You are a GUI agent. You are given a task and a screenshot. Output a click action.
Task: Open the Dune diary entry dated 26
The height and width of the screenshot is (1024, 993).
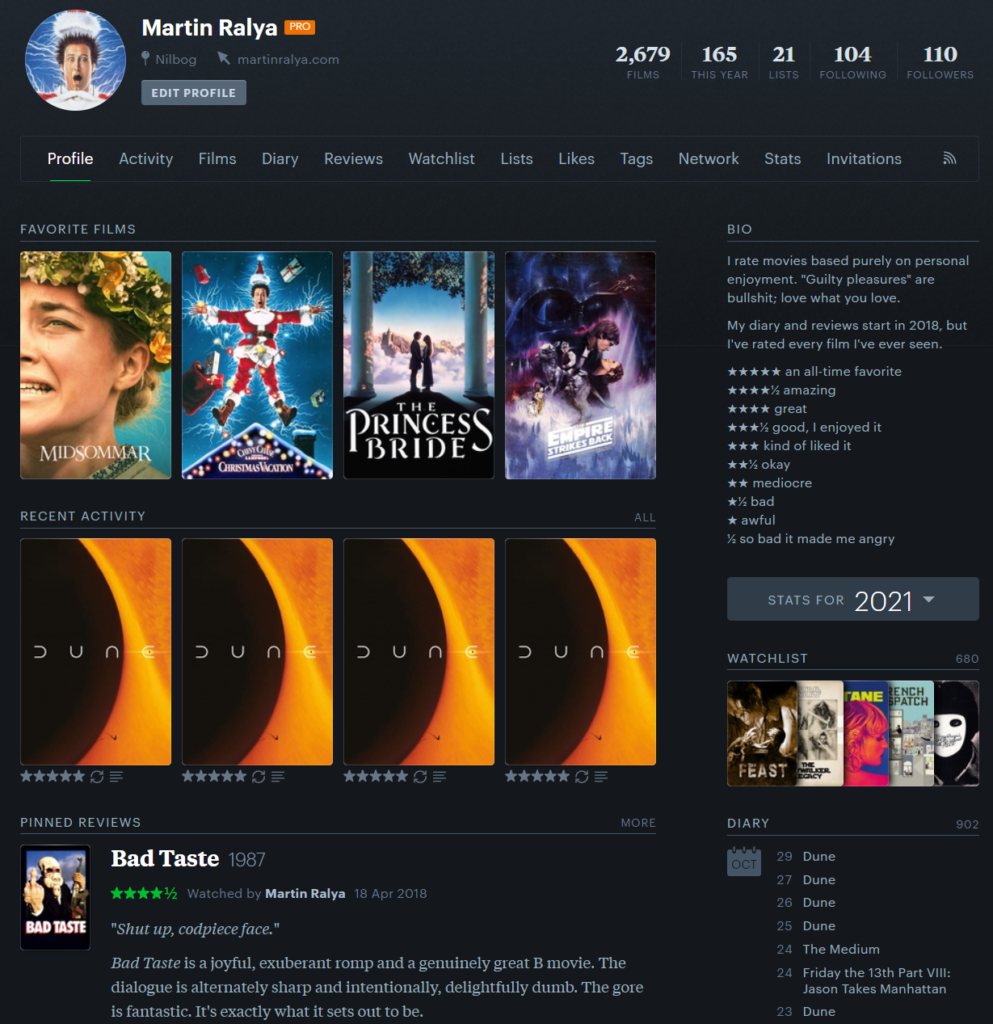click(x=819, y=903)
